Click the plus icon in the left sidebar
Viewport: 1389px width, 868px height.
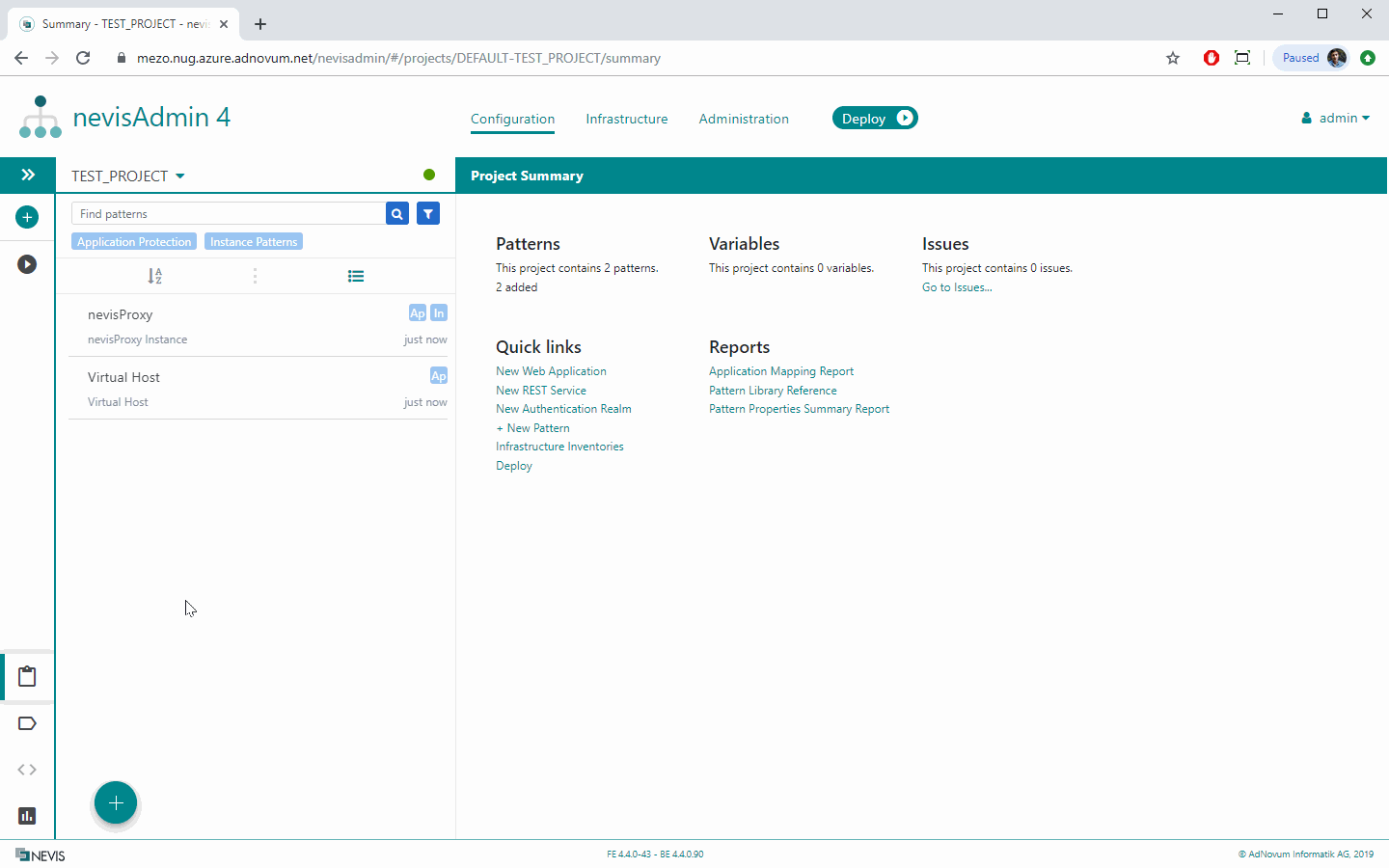pyautogui.click(x=27, y=217)
